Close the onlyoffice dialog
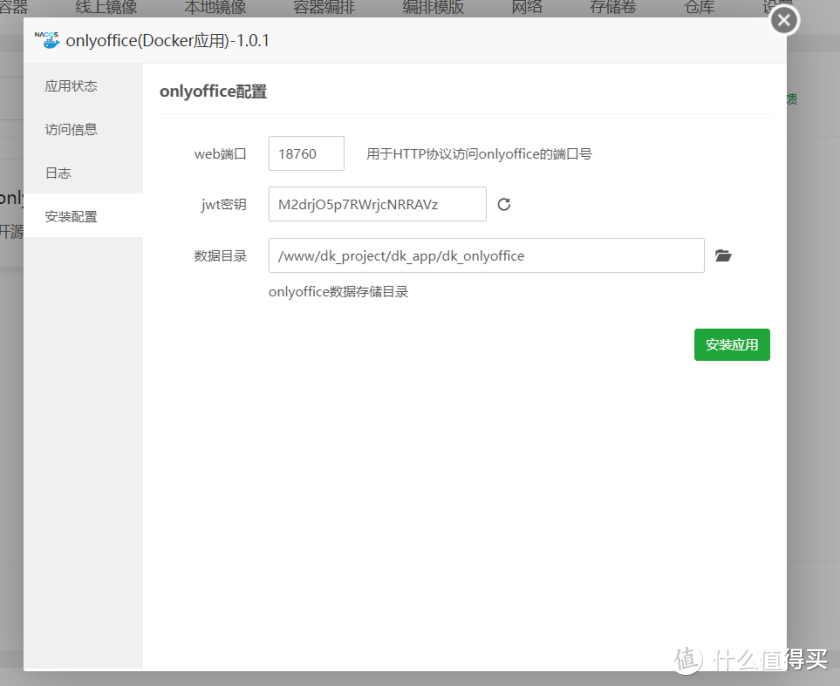 [x=783, y=20]
